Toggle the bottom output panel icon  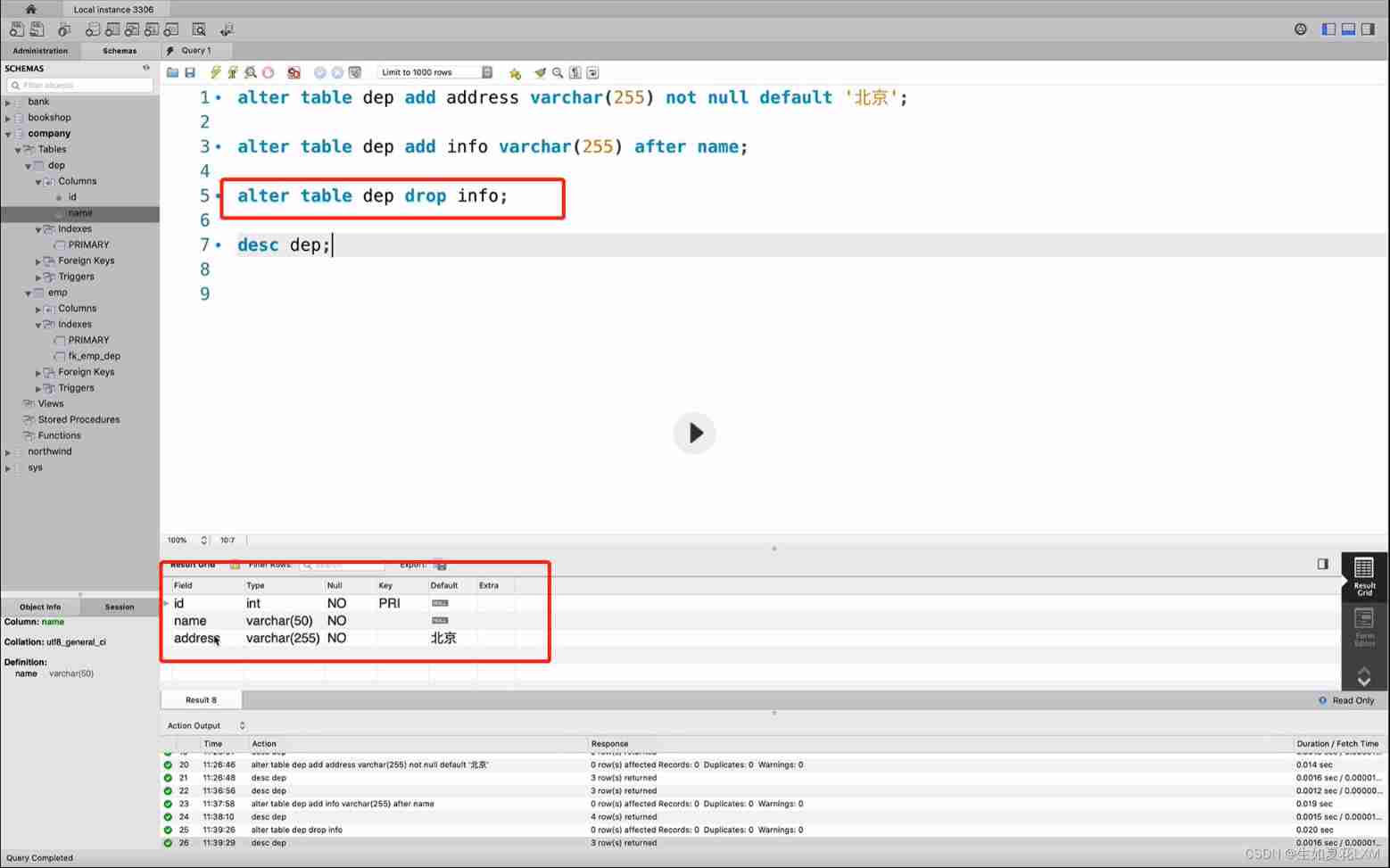click(1348, 29)
